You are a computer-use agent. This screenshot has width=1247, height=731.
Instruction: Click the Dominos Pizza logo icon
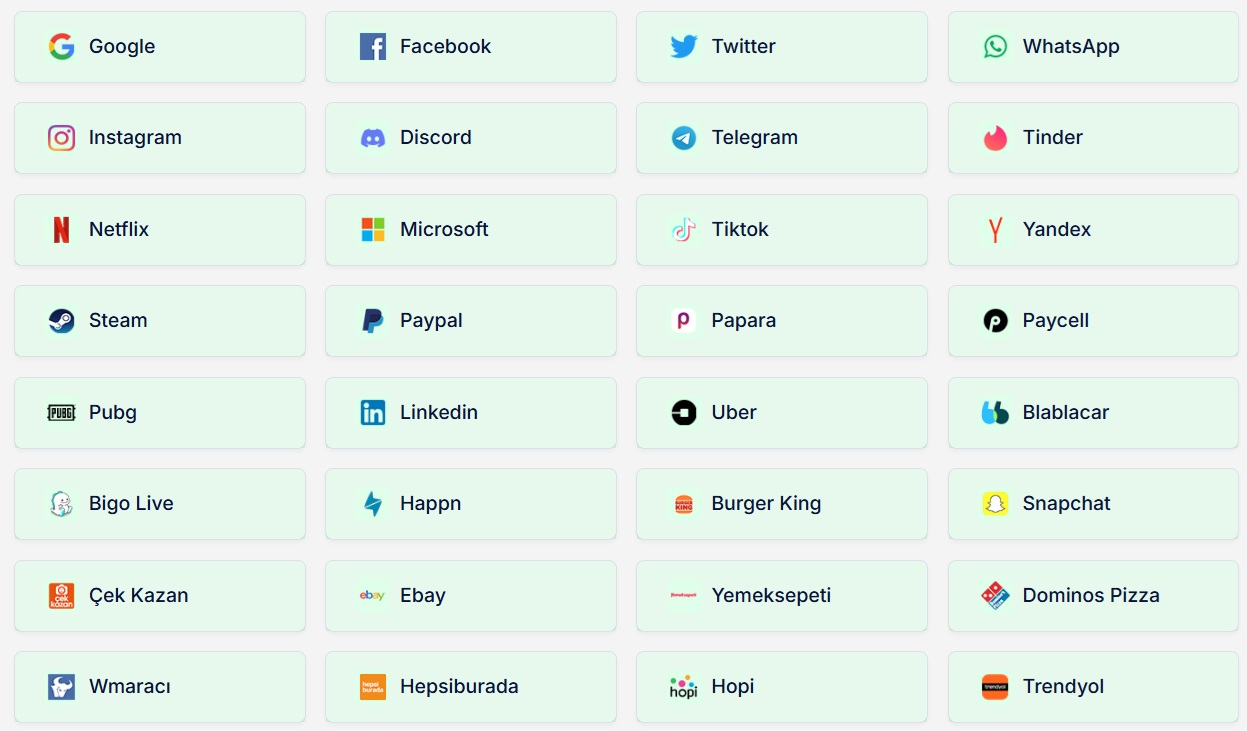pos(995,596)
